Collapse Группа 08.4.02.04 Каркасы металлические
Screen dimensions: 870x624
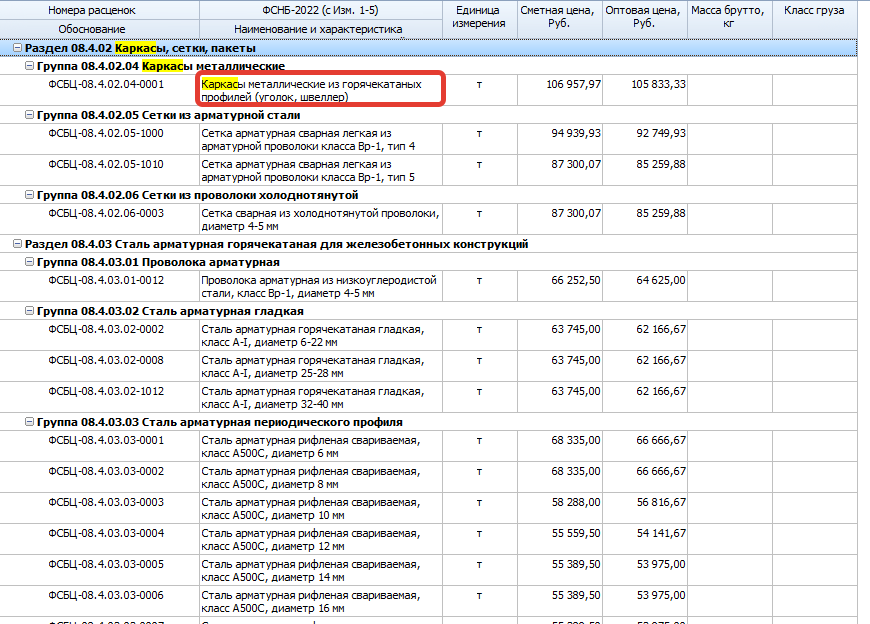(29, 66)
